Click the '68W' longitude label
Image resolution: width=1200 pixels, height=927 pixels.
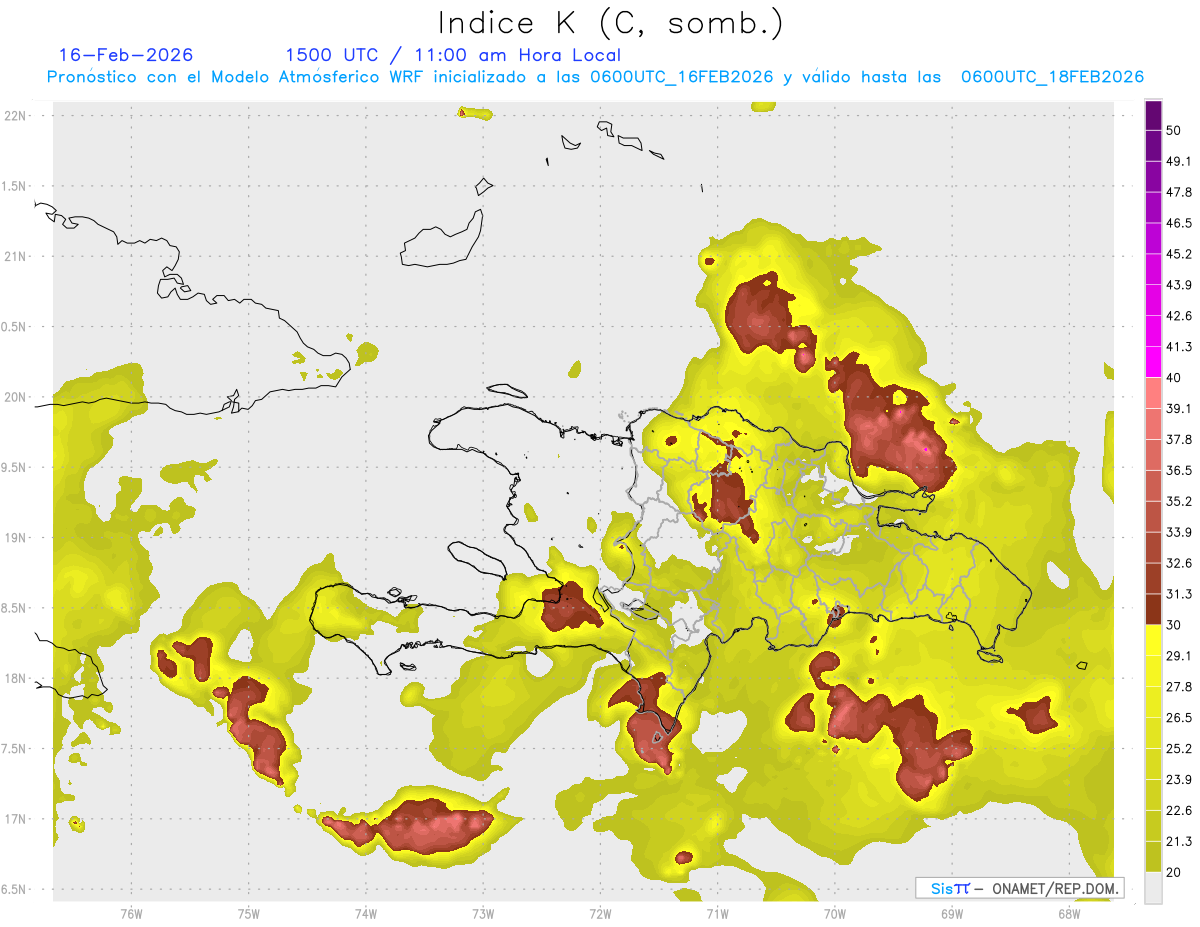coord(1069,914)
